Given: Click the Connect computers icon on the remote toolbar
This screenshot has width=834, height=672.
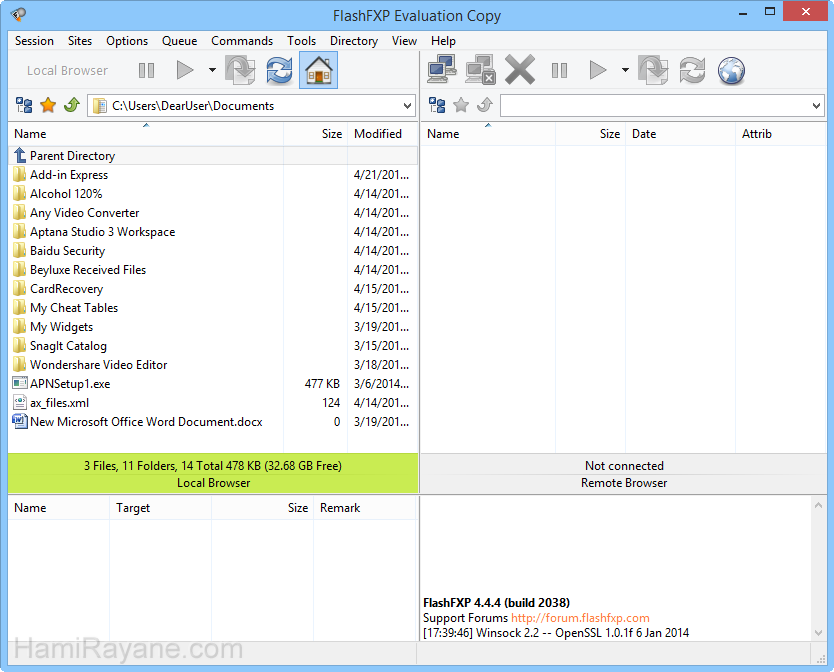Looking at the screenshot, I should point(441,69).
